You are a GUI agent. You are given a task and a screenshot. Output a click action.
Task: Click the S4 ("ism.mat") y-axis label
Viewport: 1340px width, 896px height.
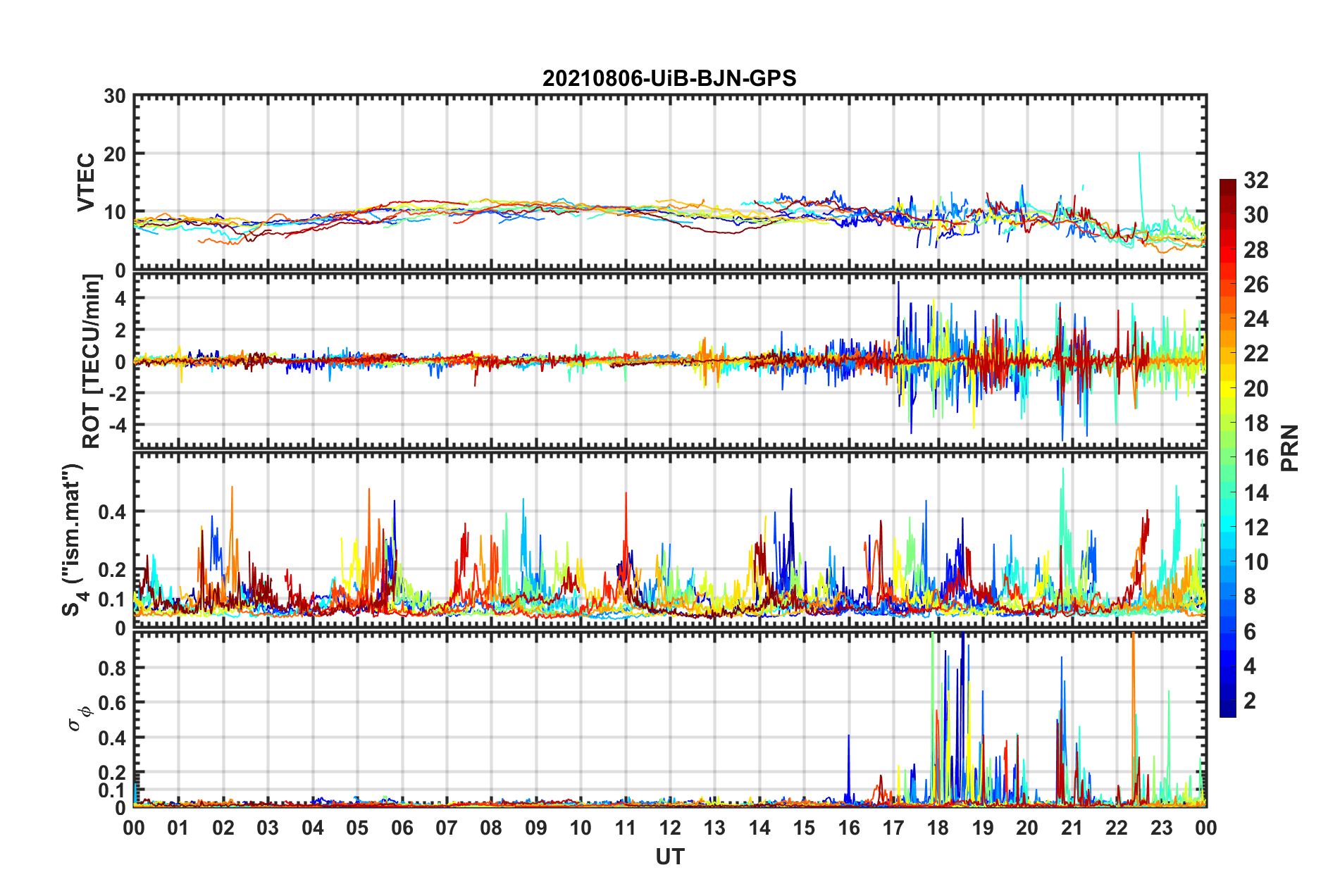[75, 540]
